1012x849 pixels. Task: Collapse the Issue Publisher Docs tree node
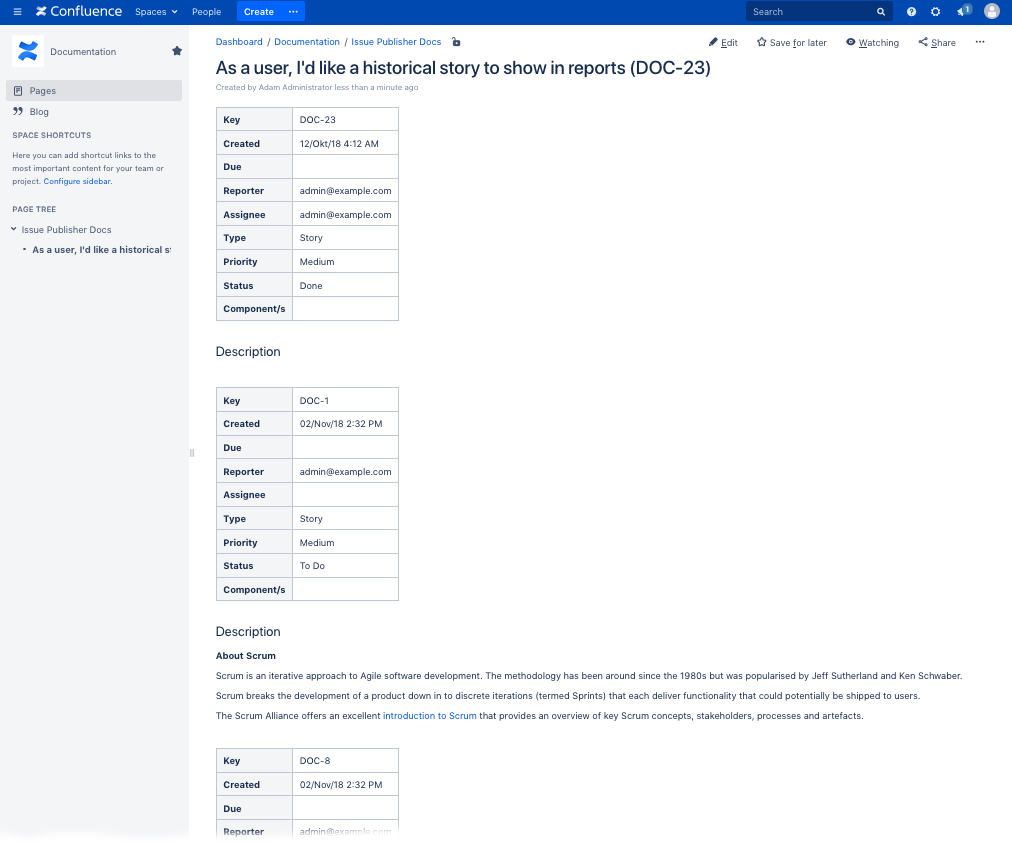click(x=14, y=230)
